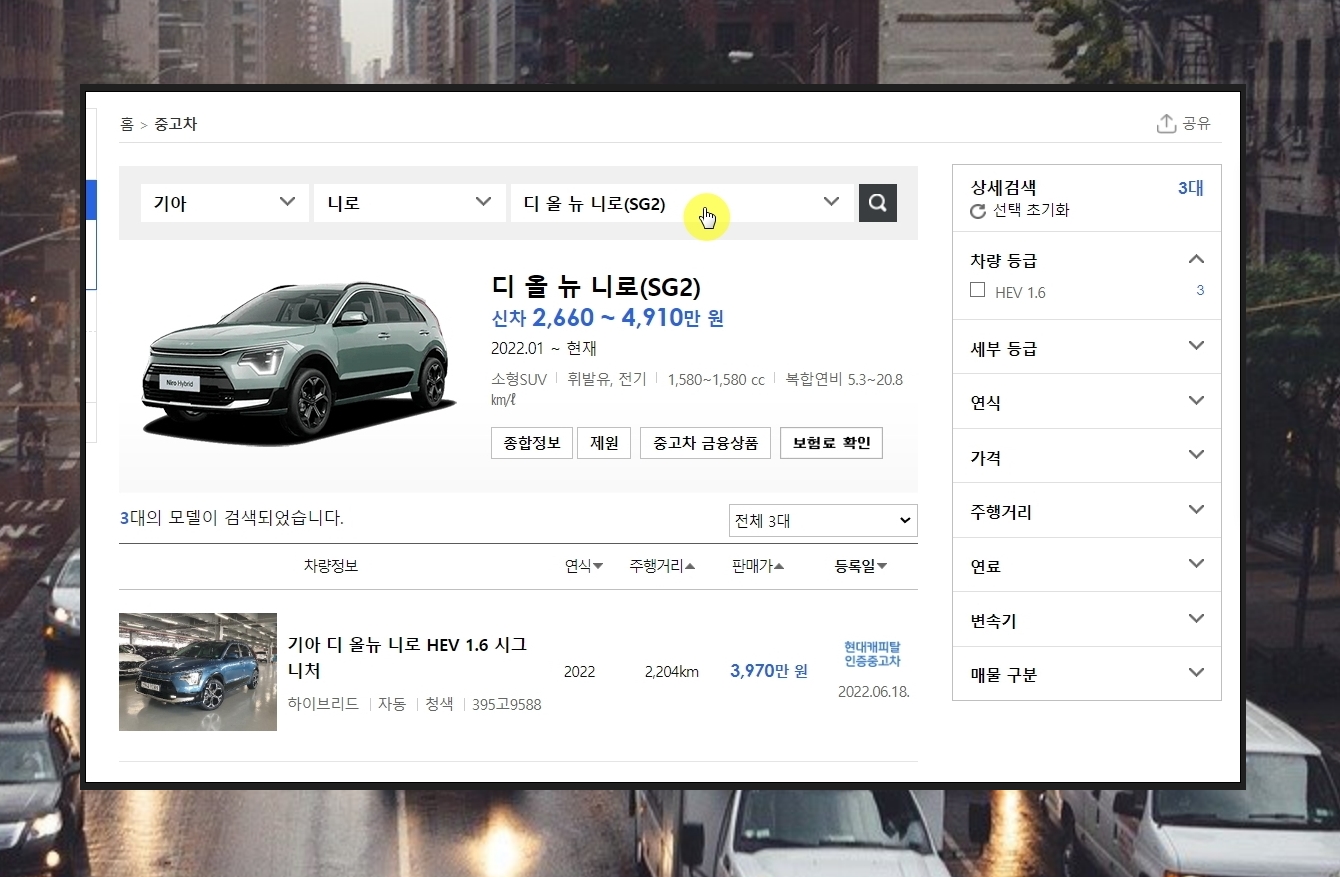Click 신차 2,660 ~ 4,910만 원 price text
The height and width of the screenshot is (877, 1340).
tap(608, 318)
